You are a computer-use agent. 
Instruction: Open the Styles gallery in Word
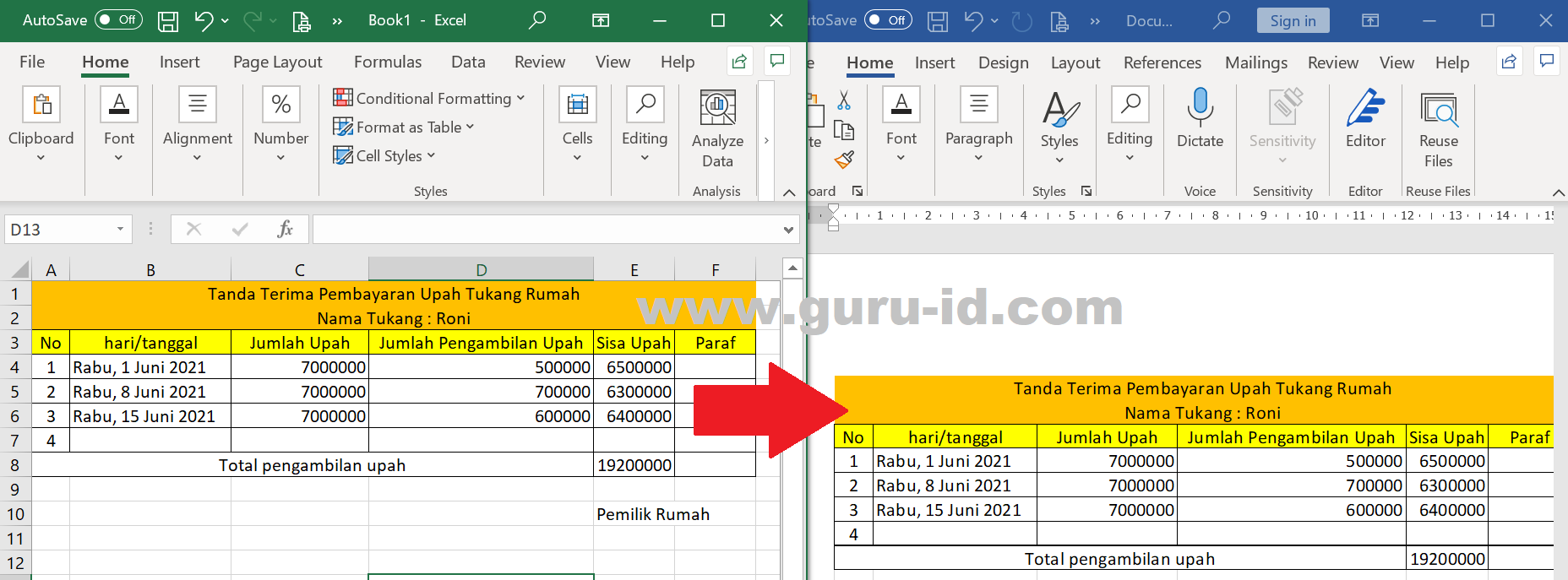[x=1059, y=127]
